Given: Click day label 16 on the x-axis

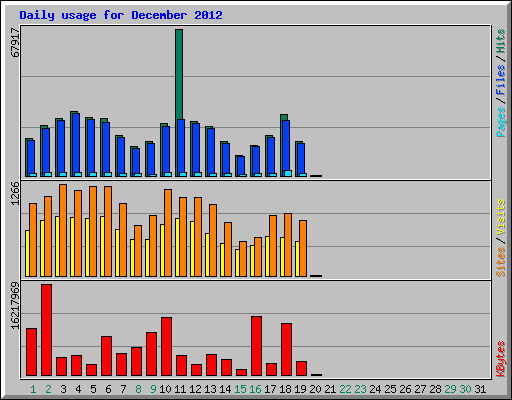Looking at the screenshot, I should 255,389.
